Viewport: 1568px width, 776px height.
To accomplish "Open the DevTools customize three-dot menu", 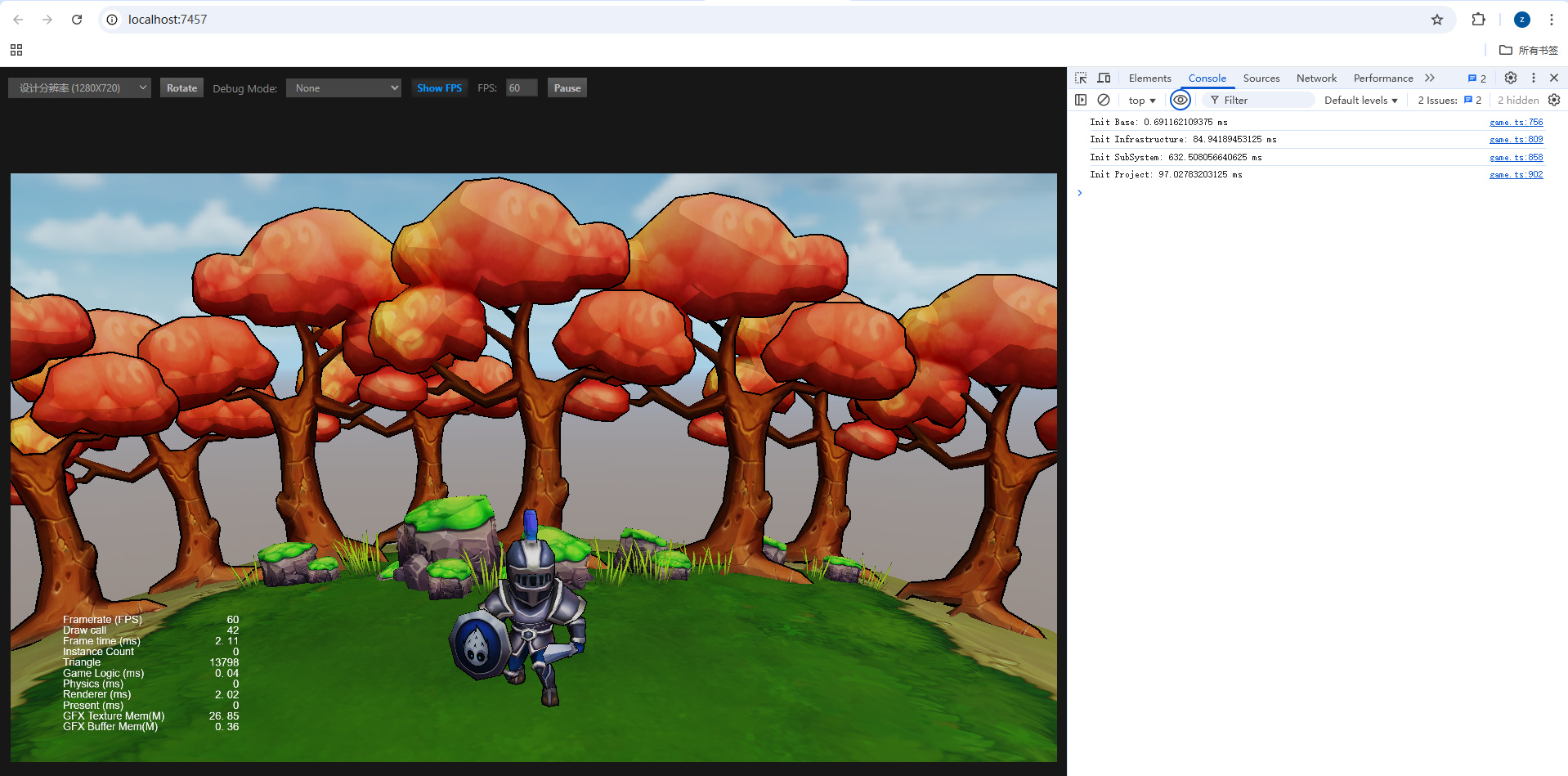I will 1534,78.
